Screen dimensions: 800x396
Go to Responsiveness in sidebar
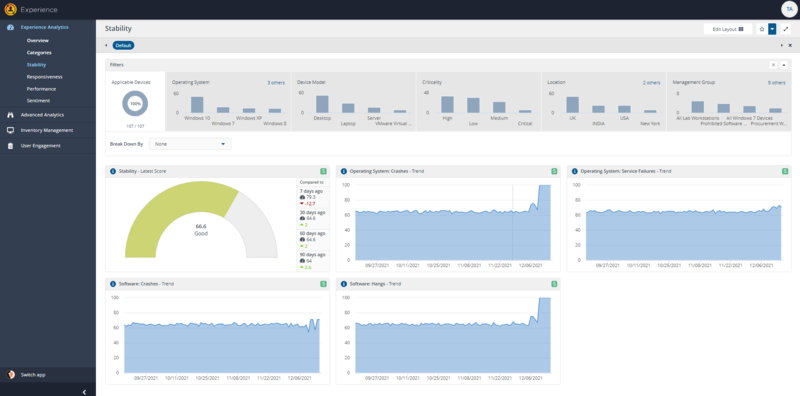pos(44,77)
